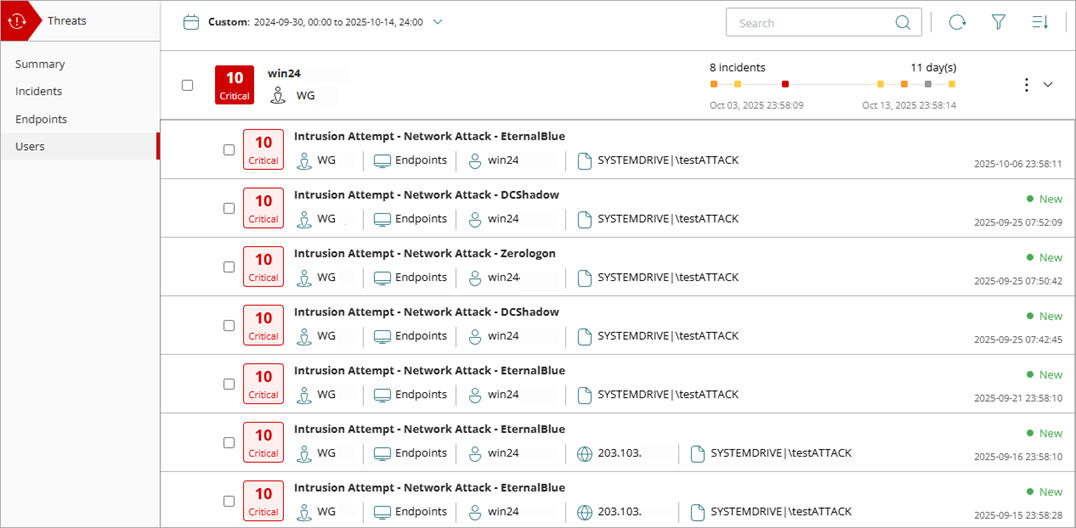The height and width of the screenshot is (528, 1076).
Task: Click the monitor icon in 2025-09-15 row
Action: 382,512
